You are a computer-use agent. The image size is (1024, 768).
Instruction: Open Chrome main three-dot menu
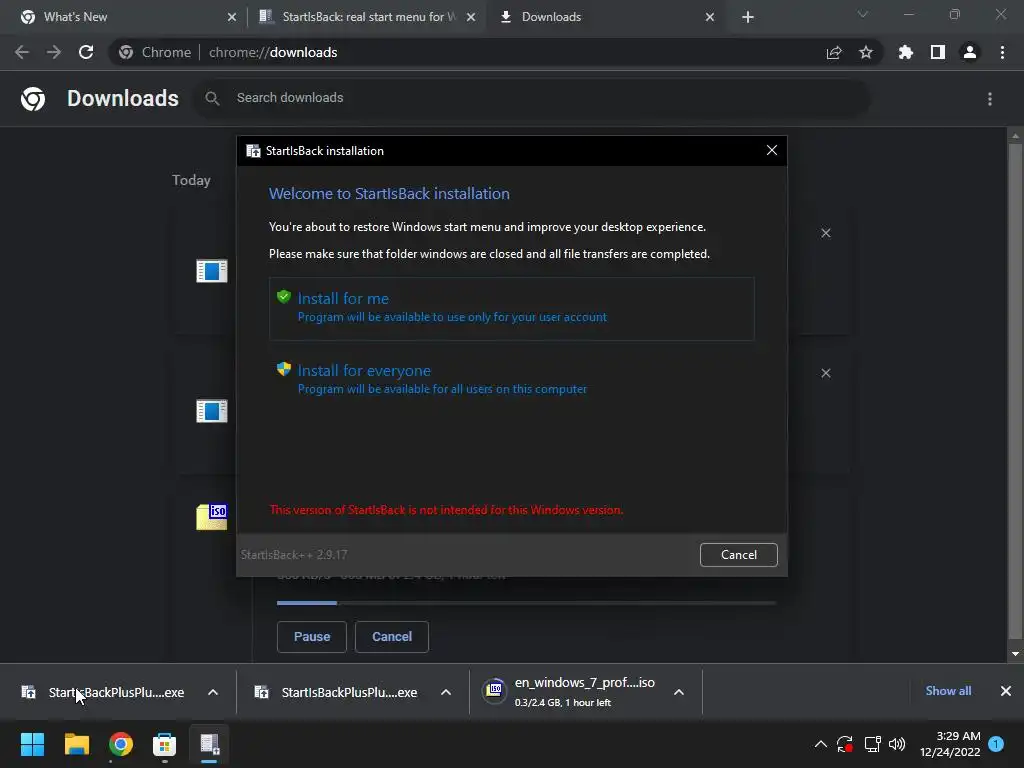tap(1002, 52)
